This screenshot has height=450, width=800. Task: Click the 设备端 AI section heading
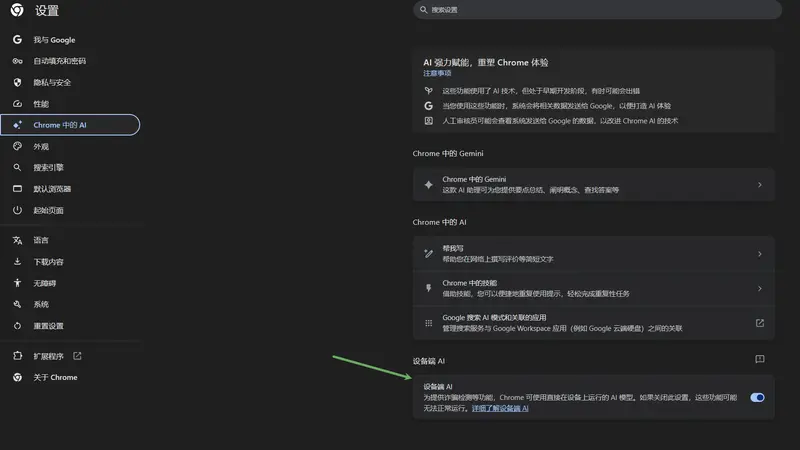coord(429,361)
